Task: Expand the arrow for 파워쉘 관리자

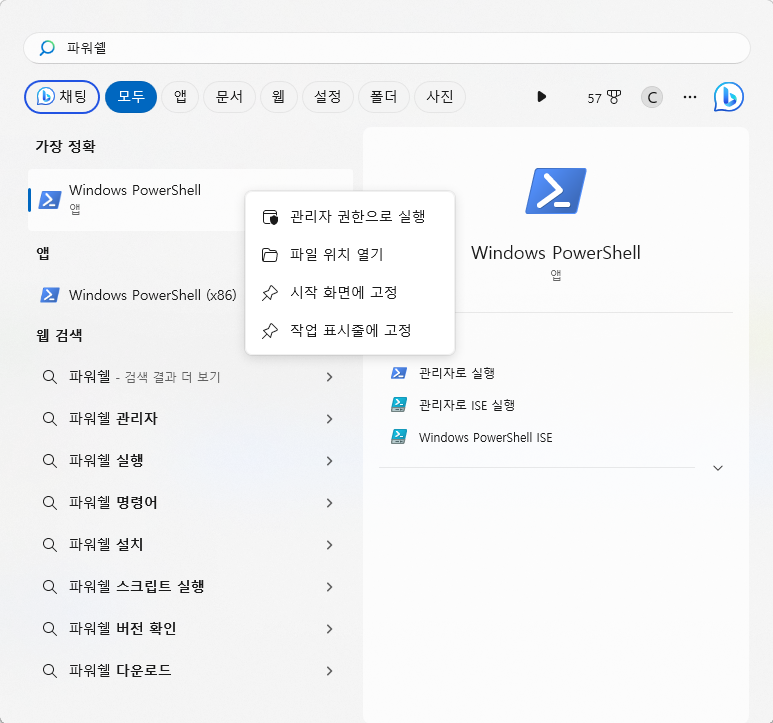Action: point(330,419)
